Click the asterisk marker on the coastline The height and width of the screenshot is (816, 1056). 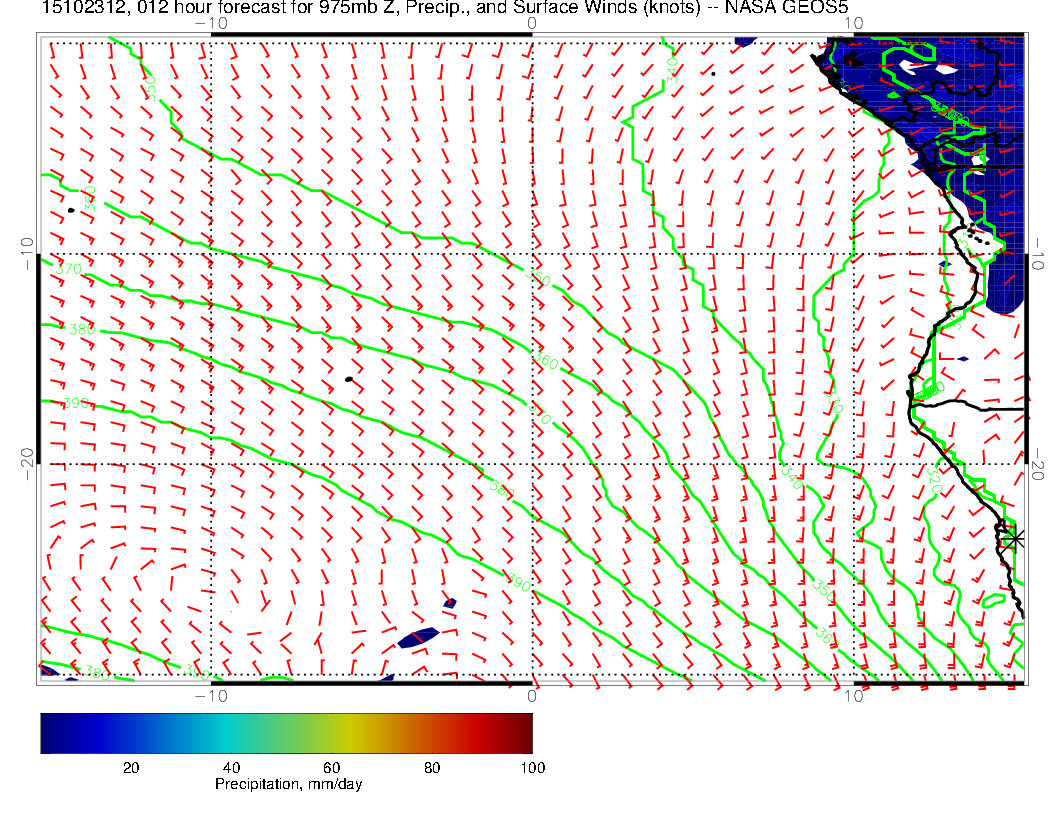(x=1015, y=538)
